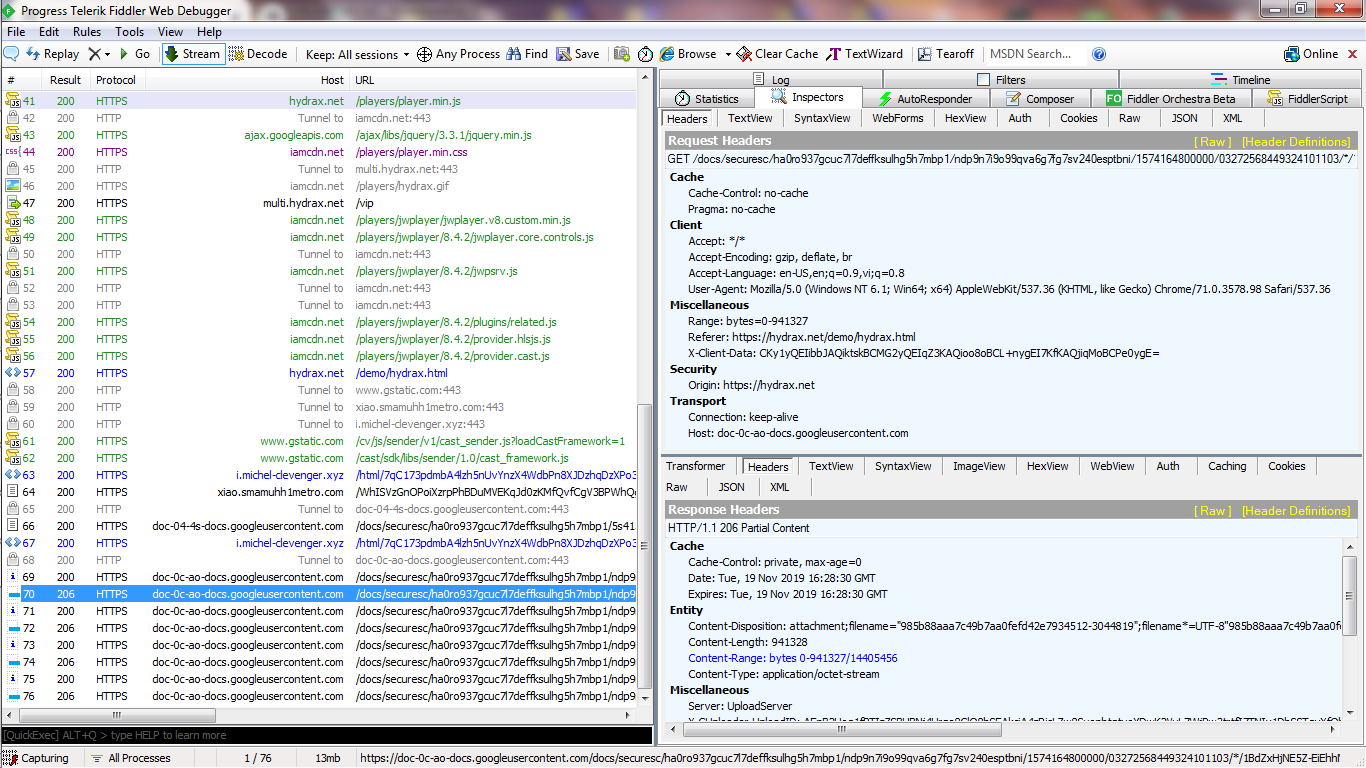Select the response Transformer tab
Viewport: 1366px width, 768px height.
click(x=696, y=466)
